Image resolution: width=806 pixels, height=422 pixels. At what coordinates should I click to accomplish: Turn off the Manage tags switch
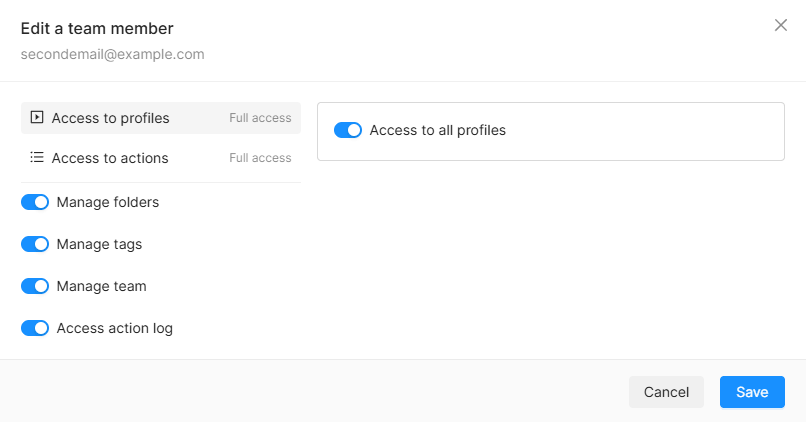(x=35, y=244)
